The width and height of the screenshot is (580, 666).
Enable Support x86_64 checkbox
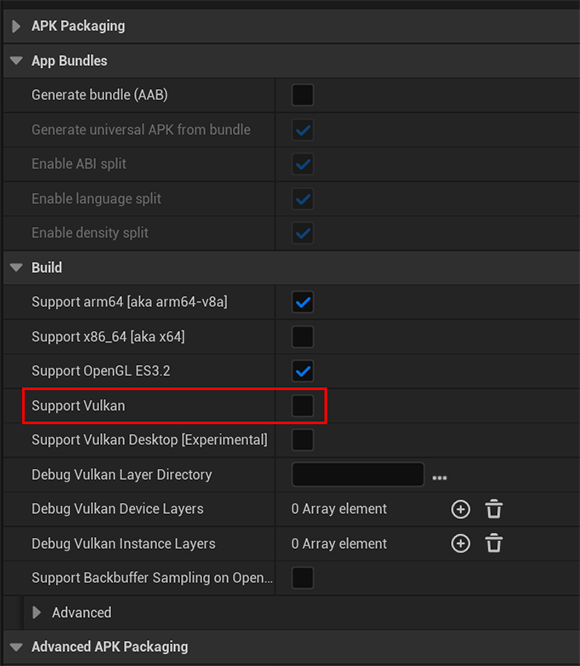[x=303, y=336]
